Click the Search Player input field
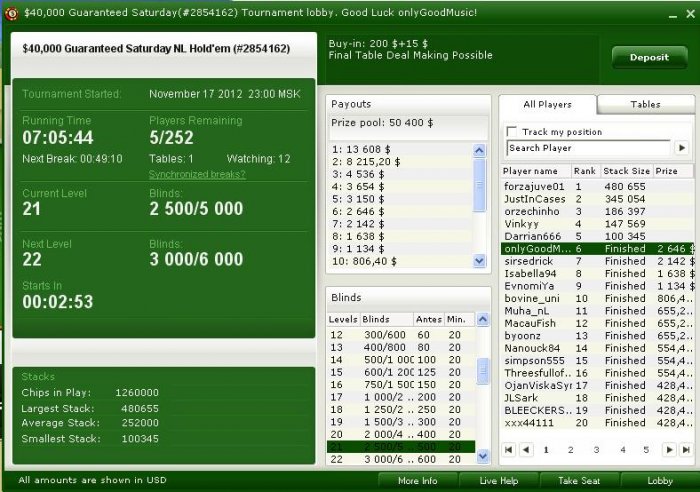Image resolution: width=700 pixels, height=492 pixels. pyautogui.click(x=588, y=148)
